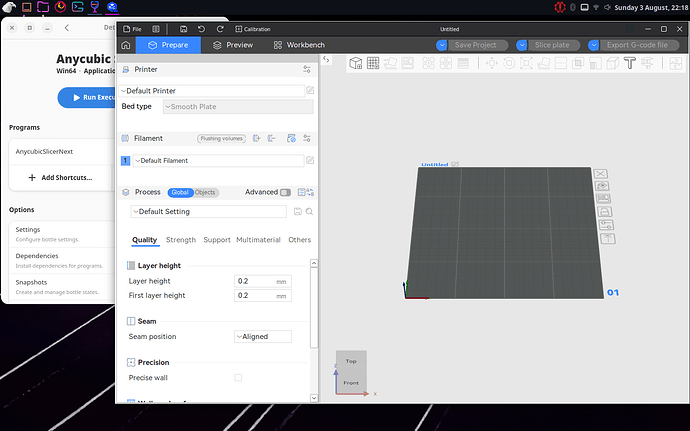
Task: Click the Undo arrow icon
Action: pos(202,29)
